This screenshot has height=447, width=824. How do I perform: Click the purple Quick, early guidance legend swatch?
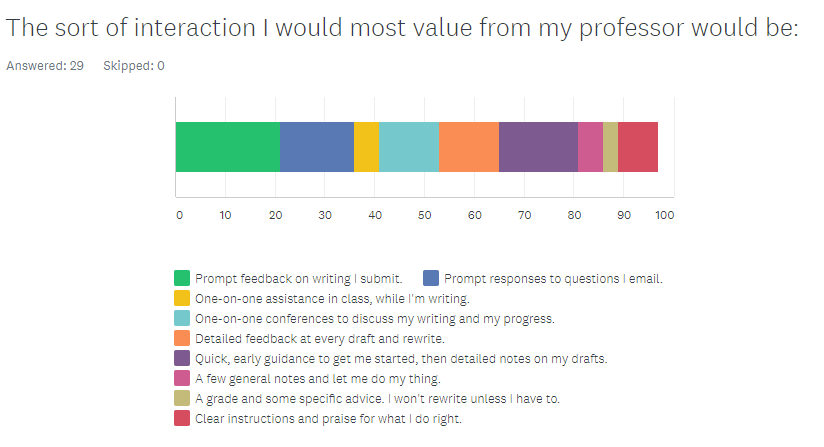click(x=182, y=358)
